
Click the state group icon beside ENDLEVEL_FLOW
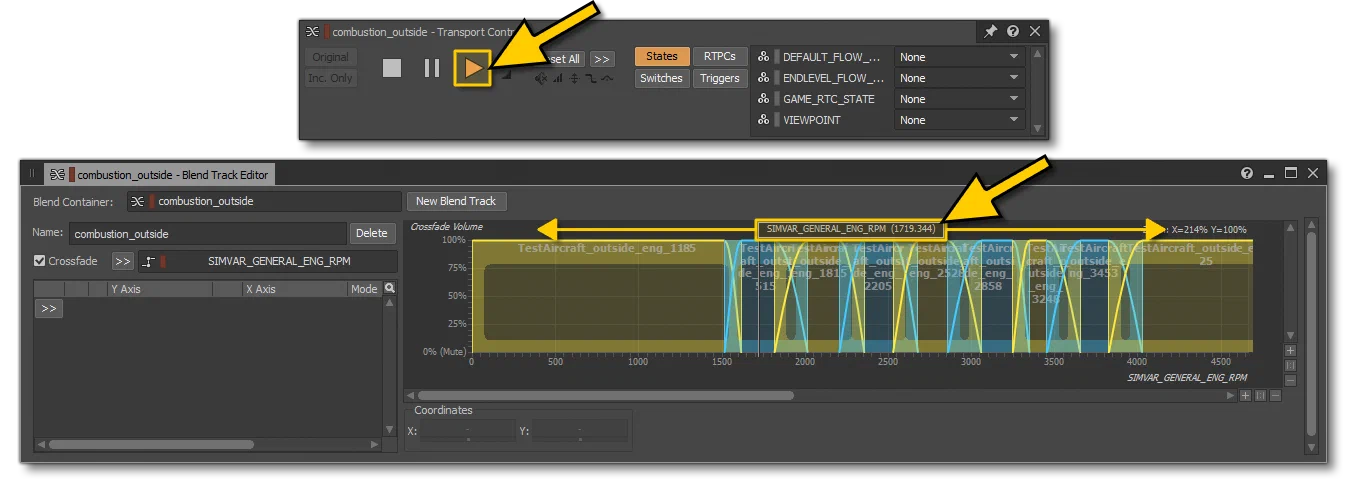pyautogui.click(x=764, y=78)
